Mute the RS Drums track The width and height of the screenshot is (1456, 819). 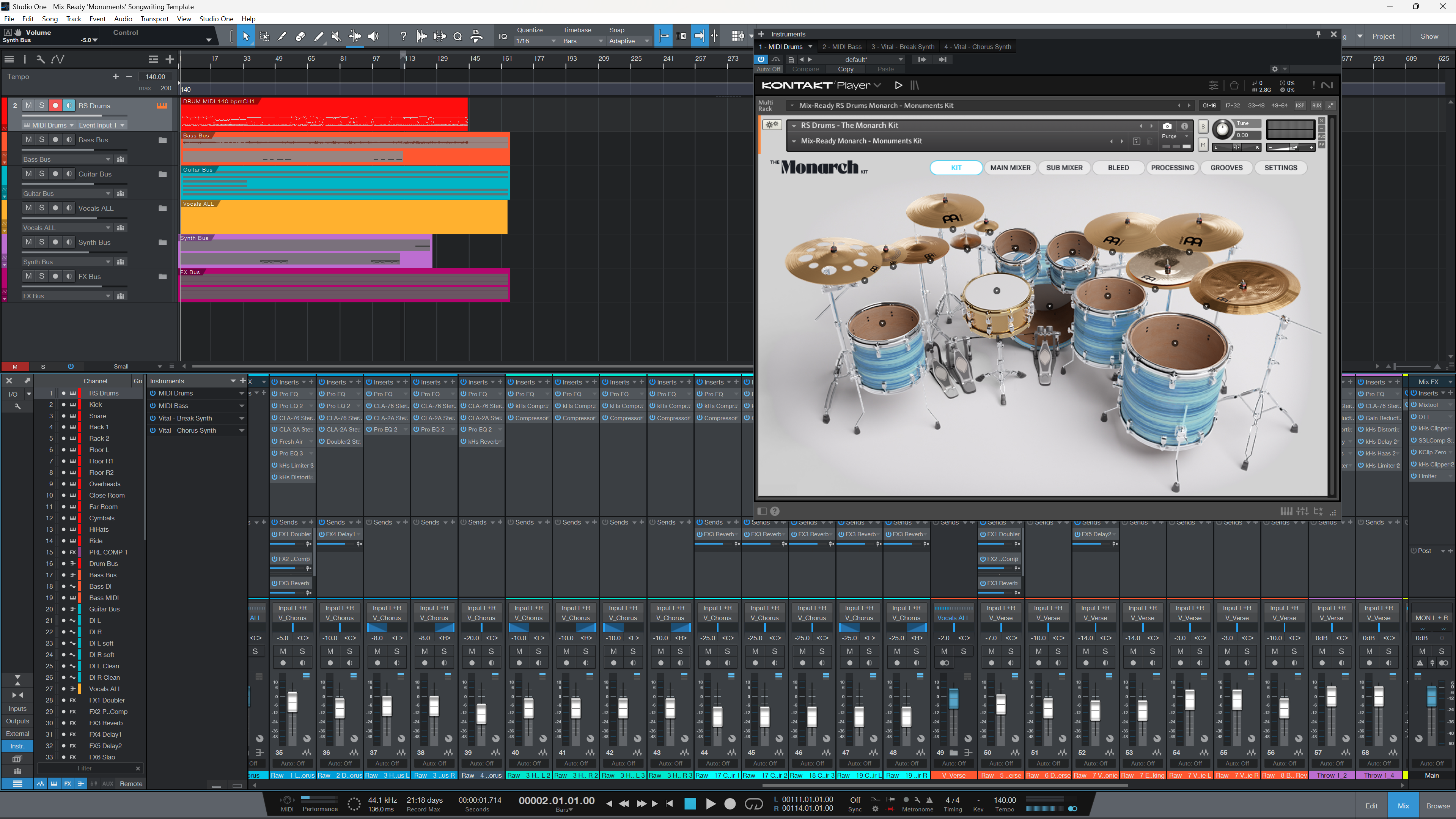(28, 105)
